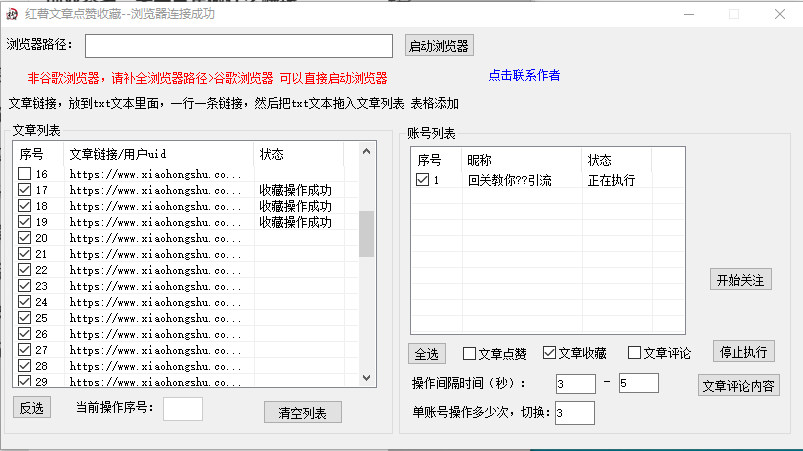The image size is (803, 451).
Task: Uncheck the box for row 17
Action: (25, 191)
